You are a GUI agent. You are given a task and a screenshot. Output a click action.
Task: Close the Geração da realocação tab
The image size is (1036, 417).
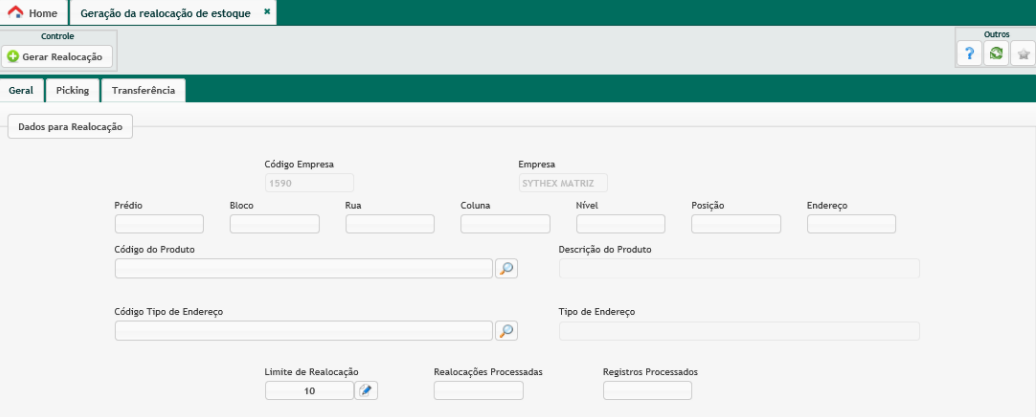tap(267, 12)
